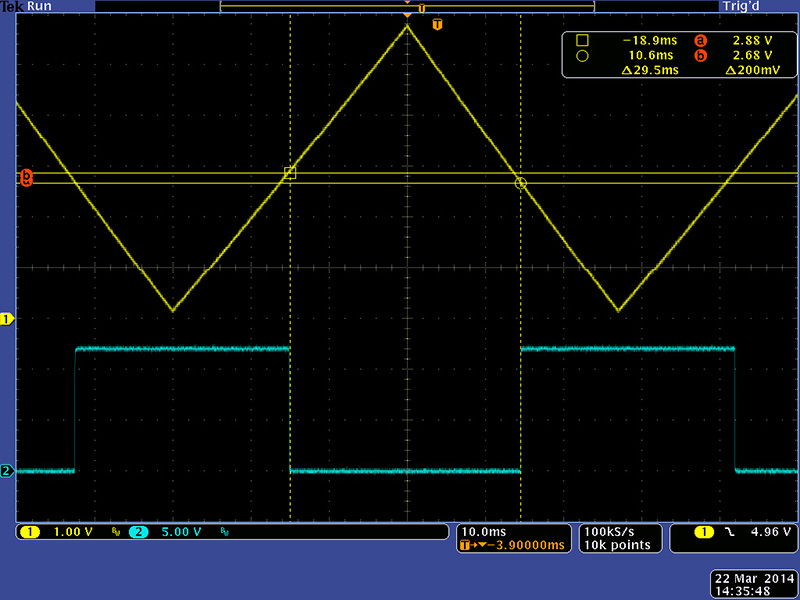This screenshot has height=600, width=800.
Task: Click the 4.96 V trigger level readout
Action: coord(770,532)
